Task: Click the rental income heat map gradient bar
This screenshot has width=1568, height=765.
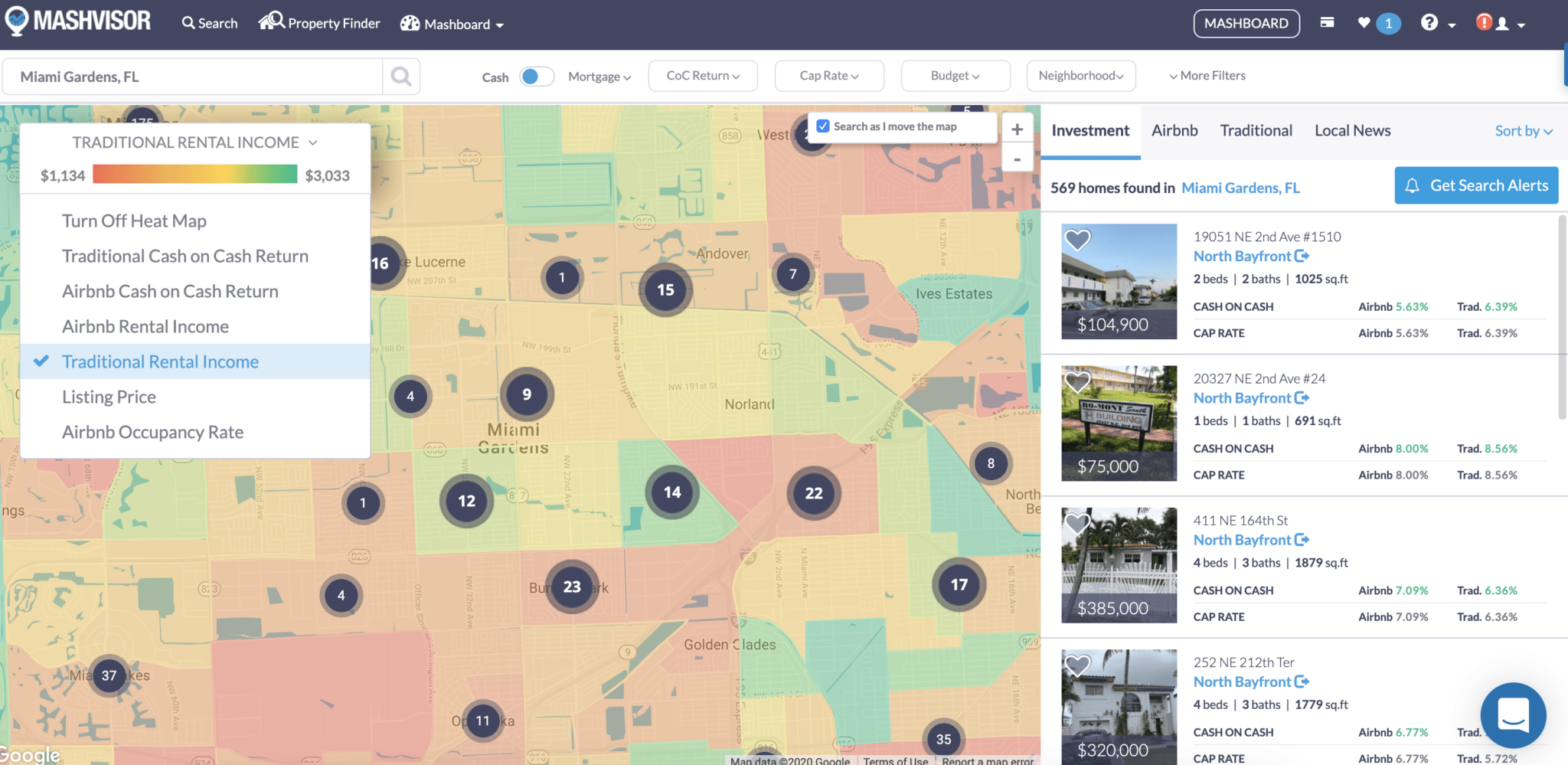Action: pyautogui.click(x=194, y=174)
